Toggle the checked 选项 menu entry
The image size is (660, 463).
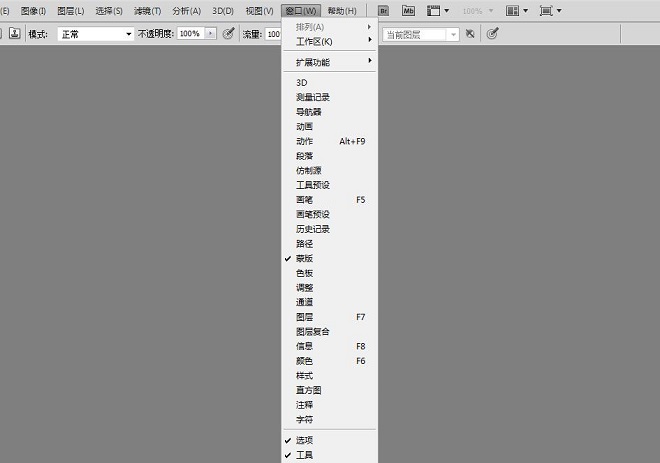click(304, 440)
